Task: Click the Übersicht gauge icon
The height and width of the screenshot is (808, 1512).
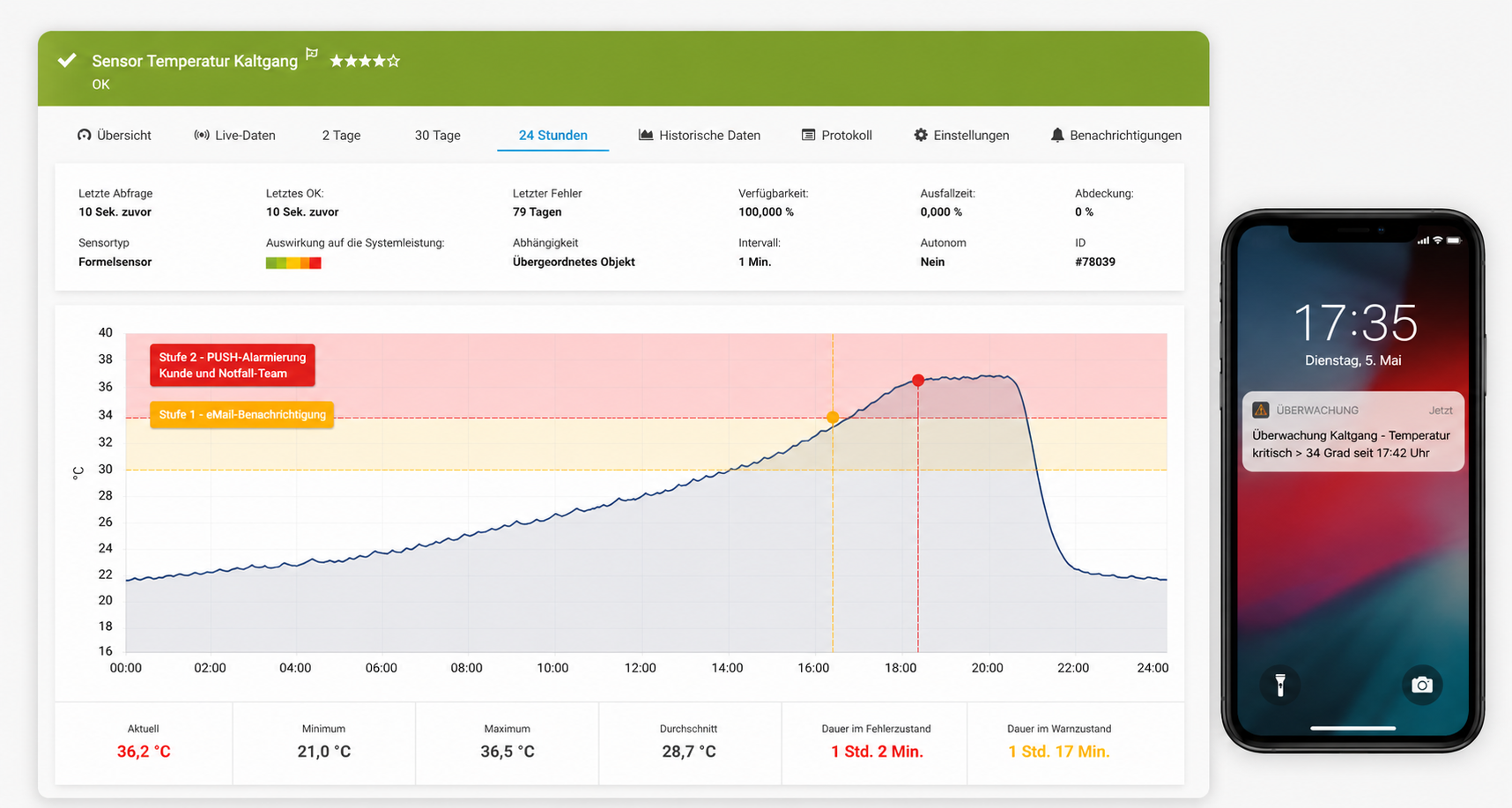Action: (85, 135)
